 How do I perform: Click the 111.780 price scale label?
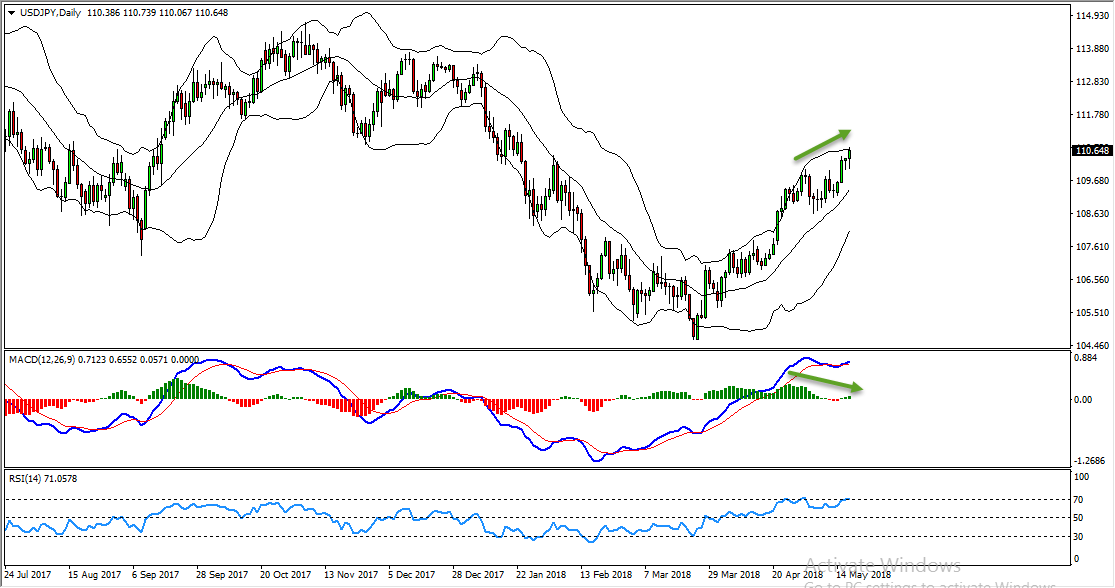click(1094, 114)
